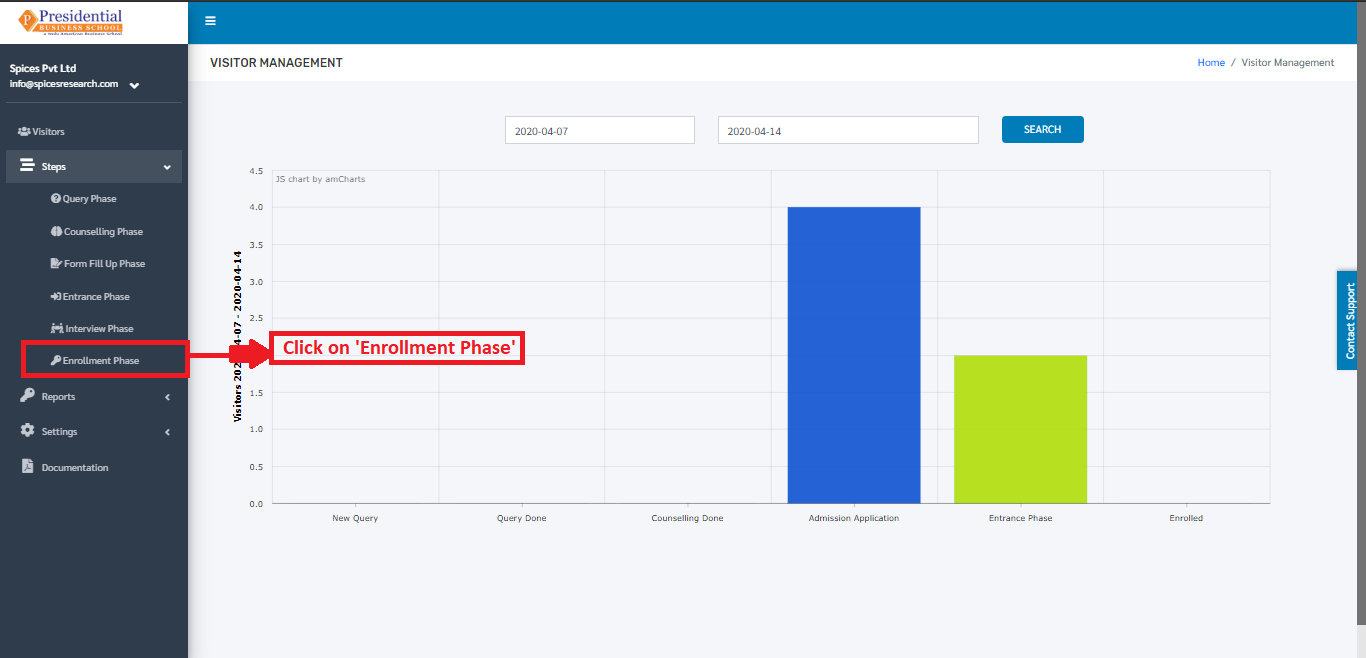Viewport: 1366px width, 658px height.
Task: Click the Spices Pvt Ltd company name
Action: [x=43, y=68]
